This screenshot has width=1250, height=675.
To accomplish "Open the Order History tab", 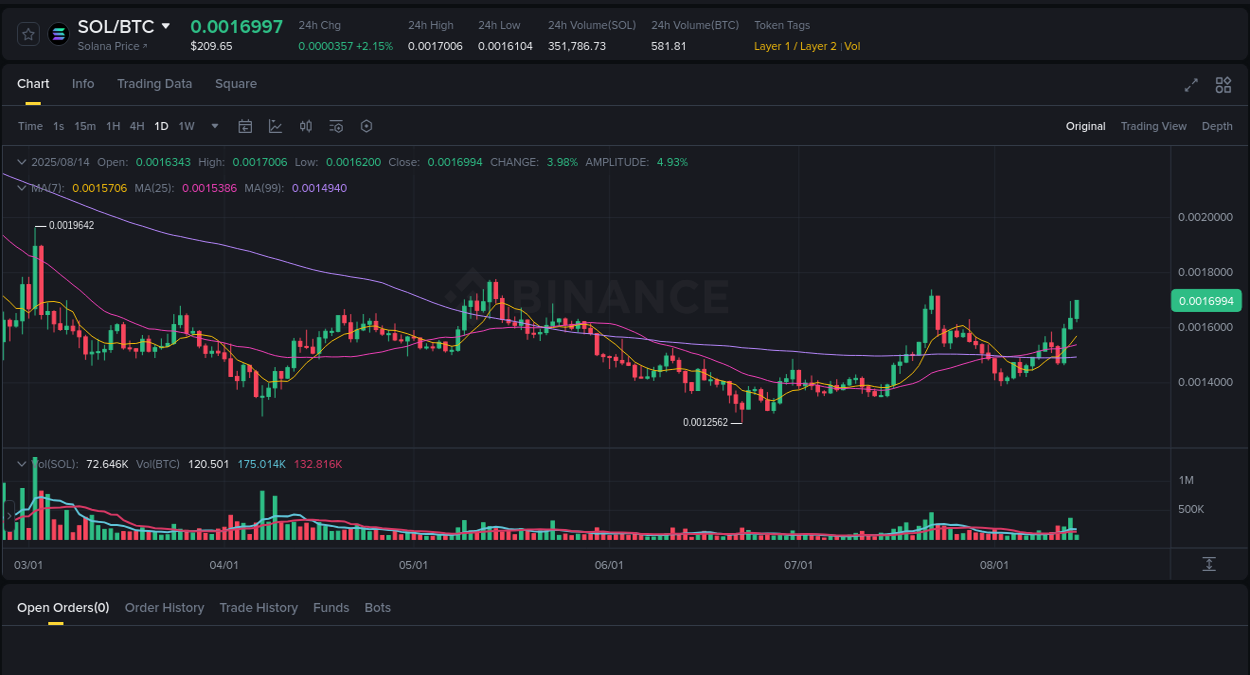I will [164, 607].
